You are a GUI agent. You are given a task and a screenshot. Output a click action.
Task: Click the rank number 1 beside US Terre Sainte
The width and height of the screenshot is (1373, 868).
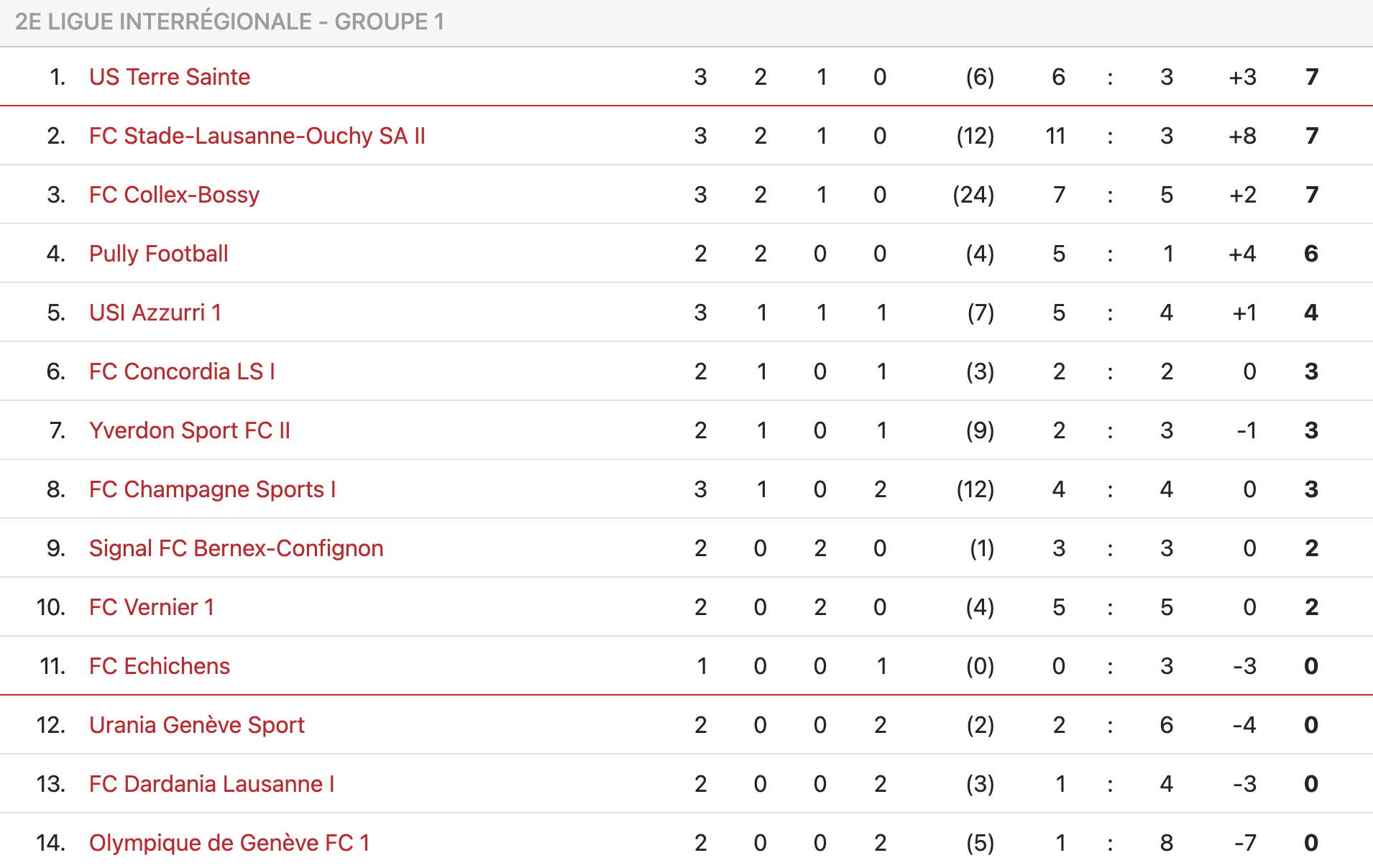click(x=58, y=77)
